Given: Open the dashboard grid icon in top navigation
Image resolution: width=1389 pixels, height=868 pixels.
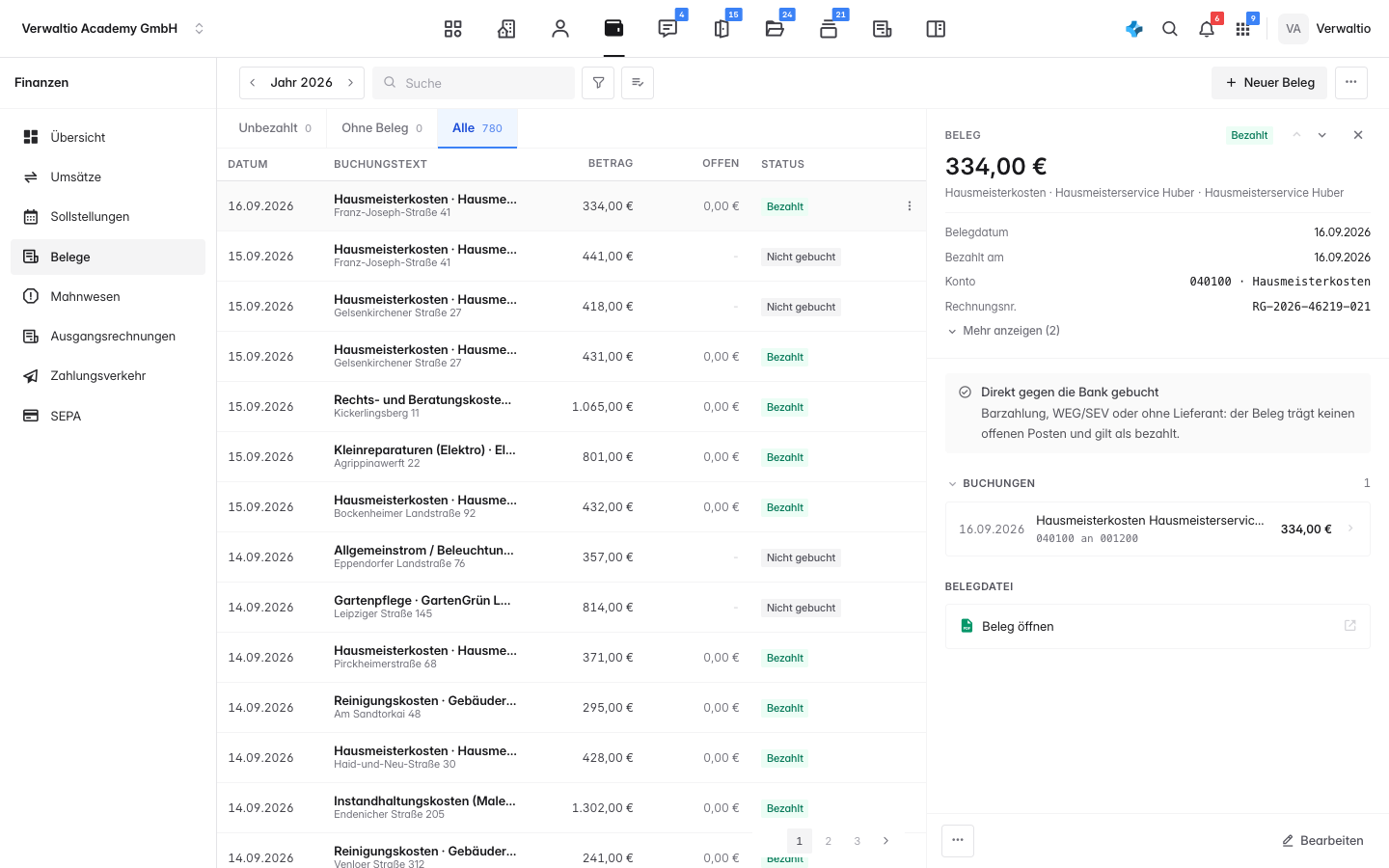Looking at the screenshot, I should point(453,29).
